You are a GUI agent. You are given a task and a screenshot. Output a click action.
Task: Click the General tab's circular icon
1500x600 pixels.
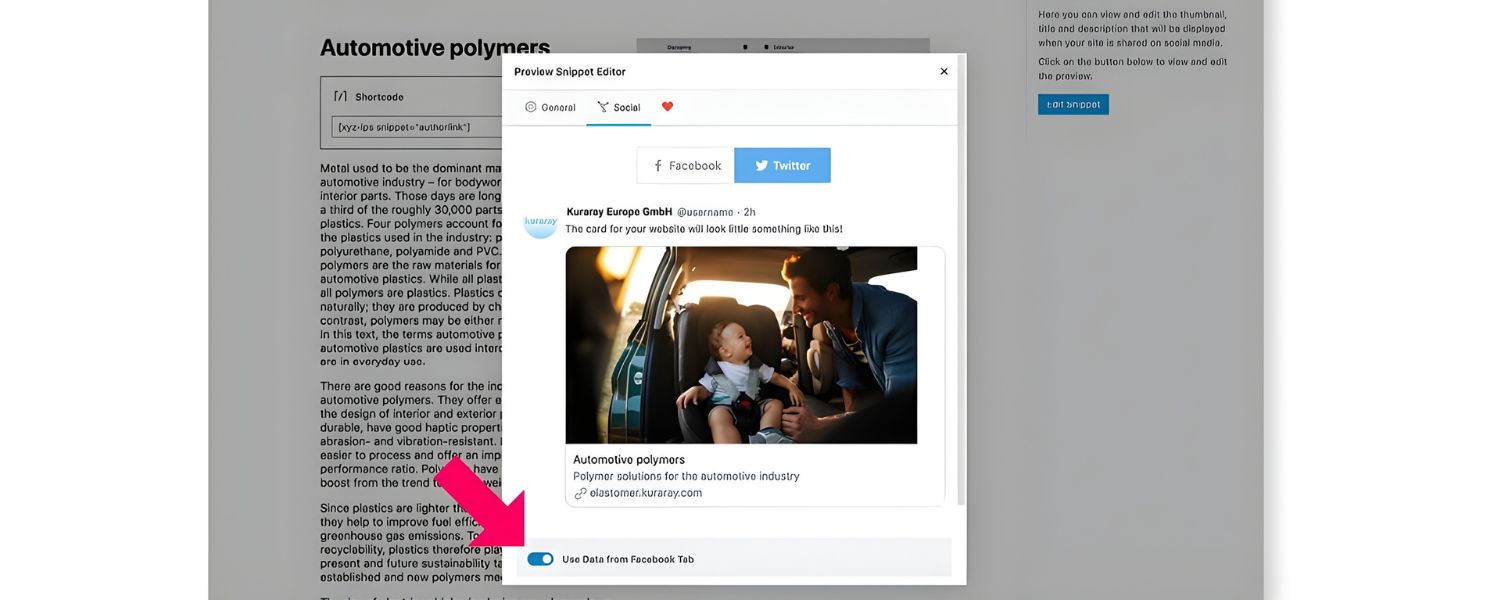[530, 107]
